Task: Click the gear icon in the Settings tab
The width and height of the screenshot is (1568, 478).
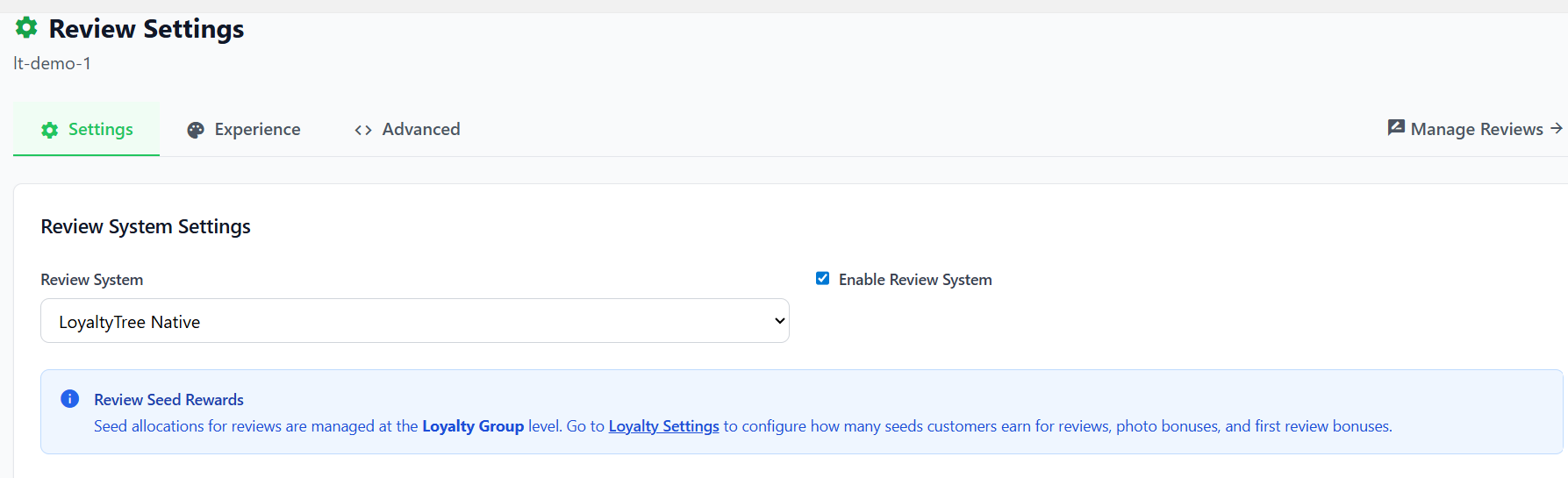Action: click(x=50, y=130)
